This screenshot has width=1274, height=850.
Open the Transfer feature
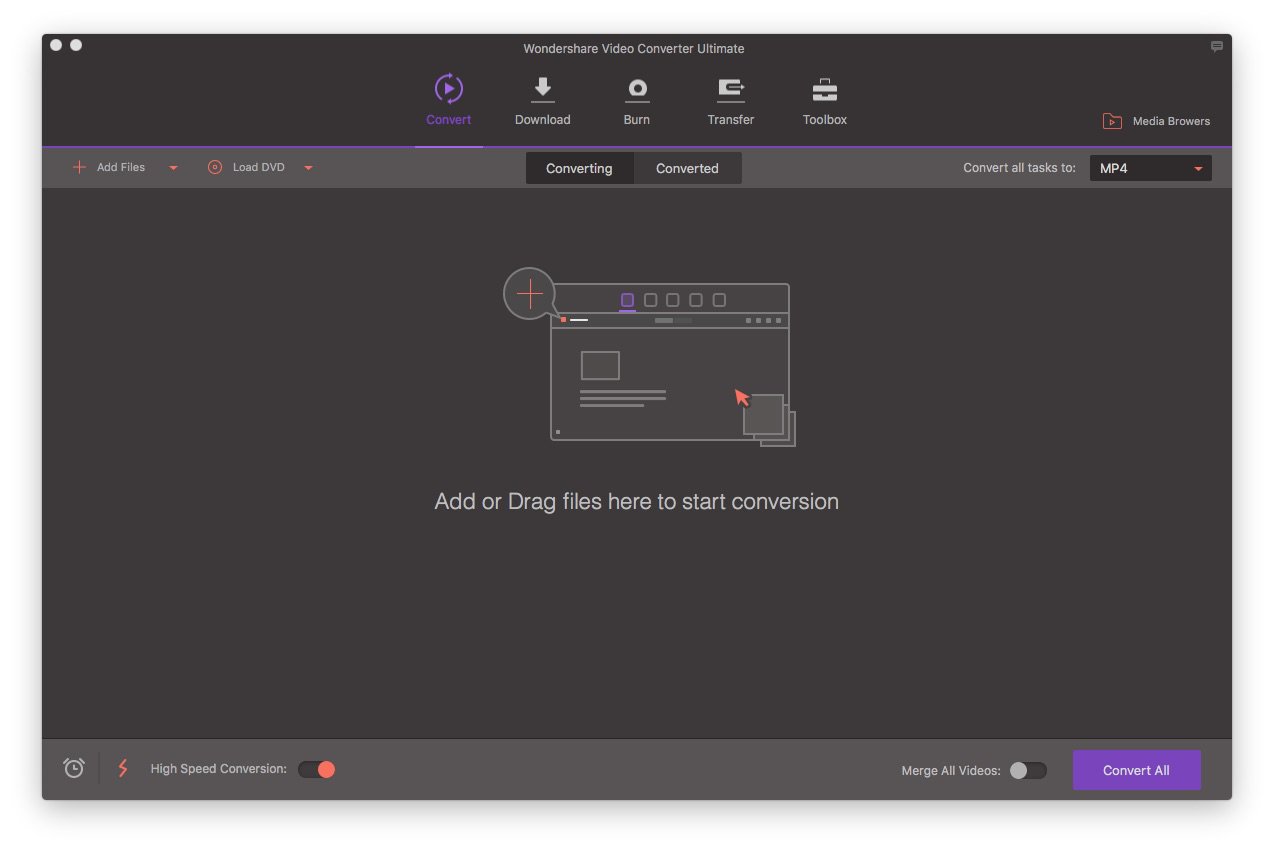coord(730,100)
